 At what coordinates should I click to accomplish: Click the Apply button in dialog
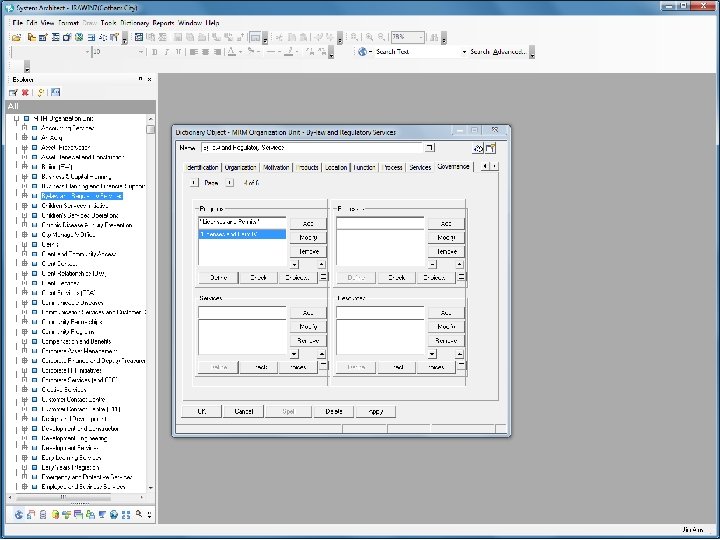click(x=375, y=411)
